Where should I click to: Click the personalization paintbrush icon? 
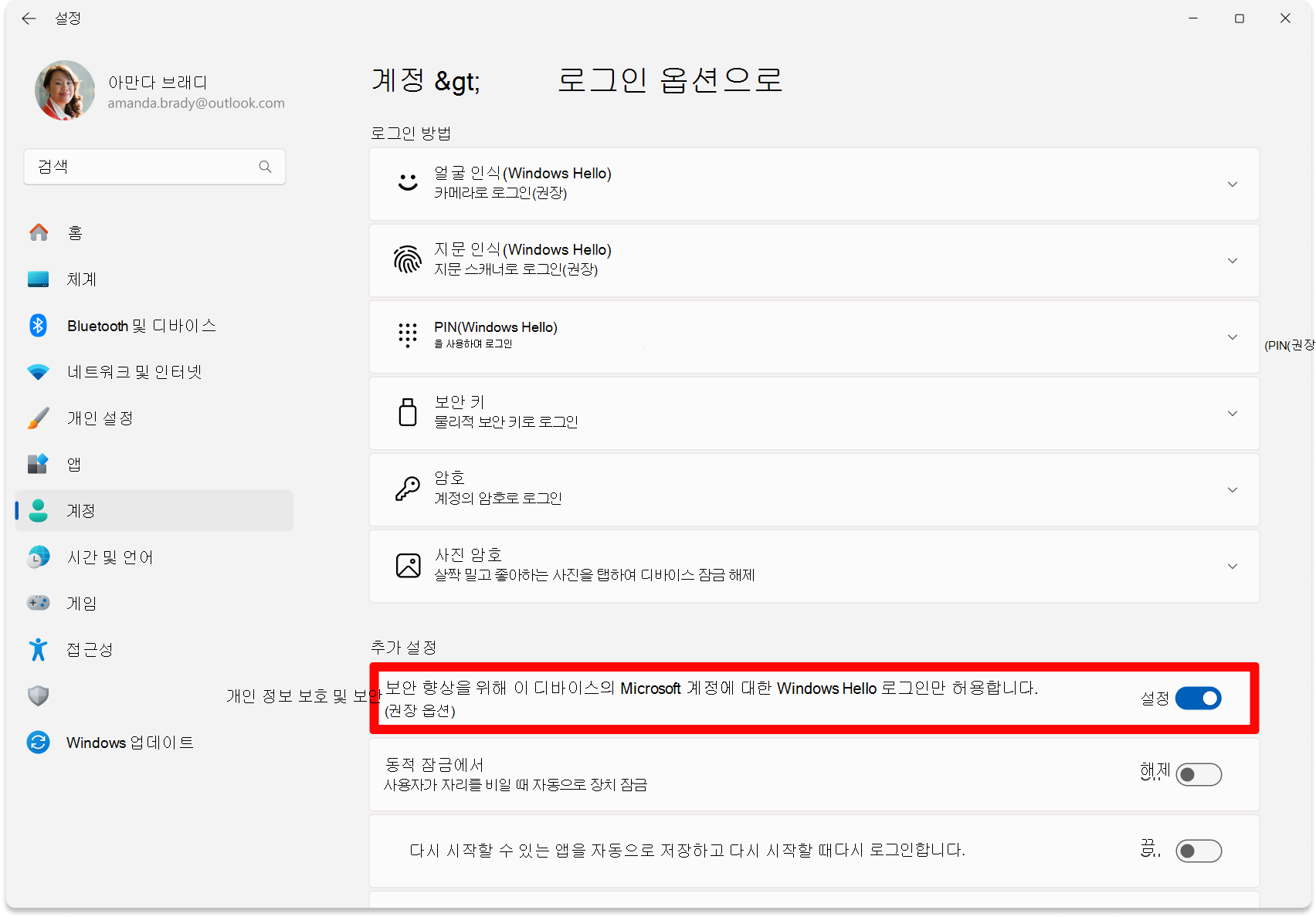pyautogui.click(x=38, y=418)
